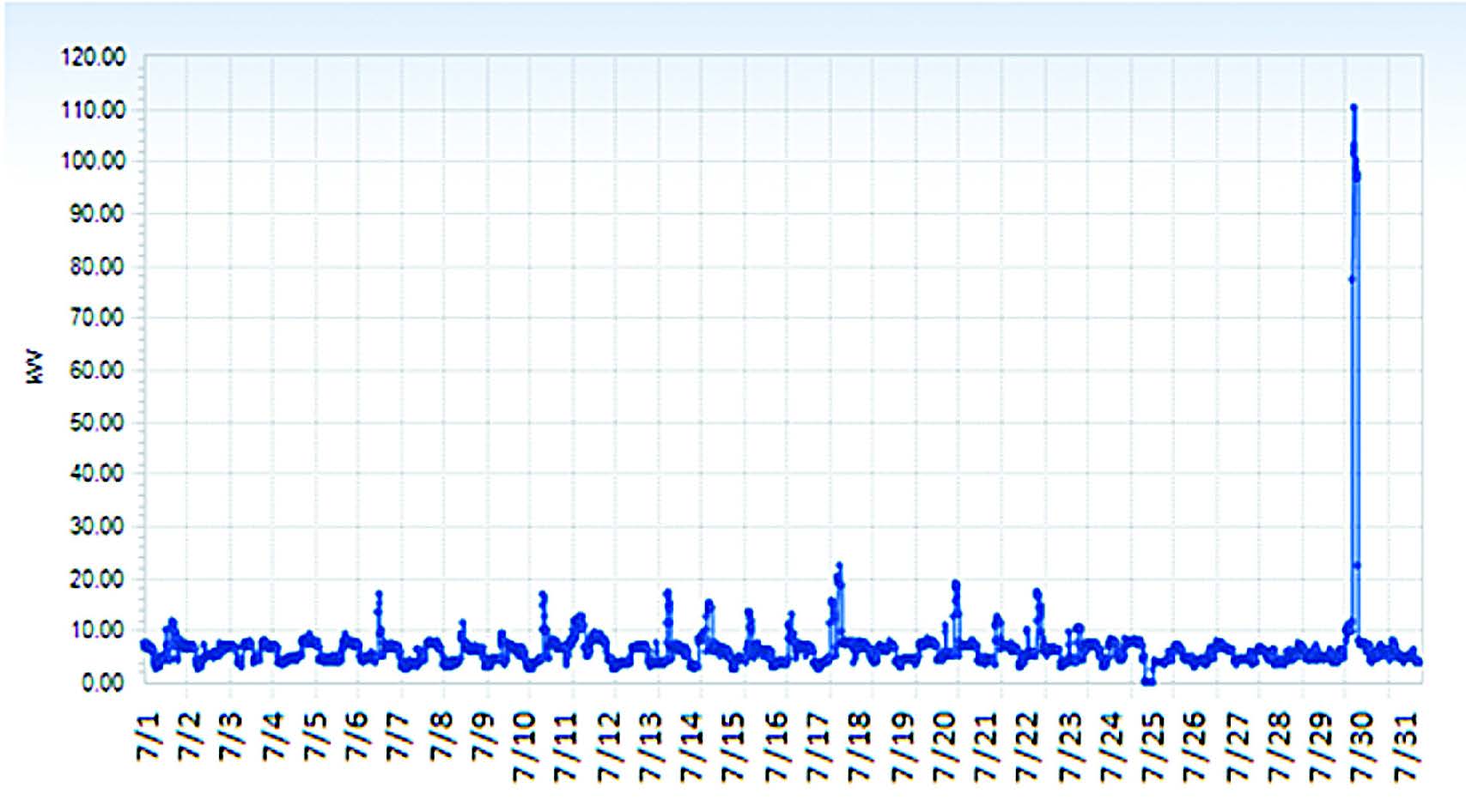The width and height of the screenshot is (1466, 812).
Task: Click the spike around 7/13
Action: point(666,592)
